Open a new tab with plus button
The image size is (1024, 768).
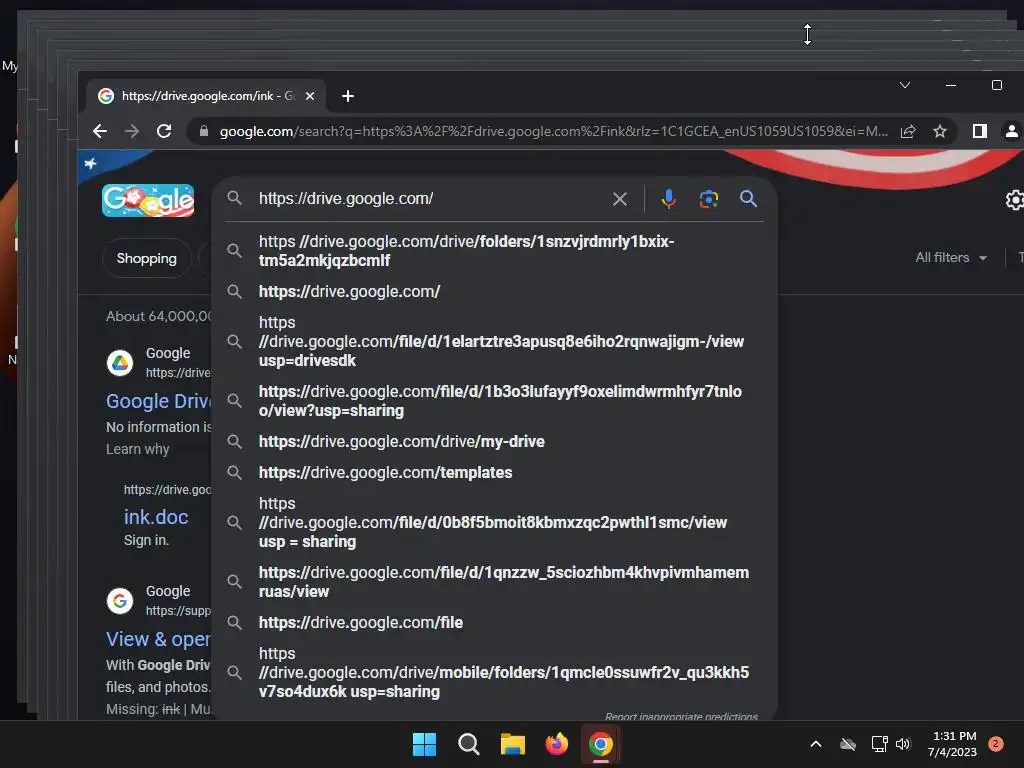pos(348,96)
